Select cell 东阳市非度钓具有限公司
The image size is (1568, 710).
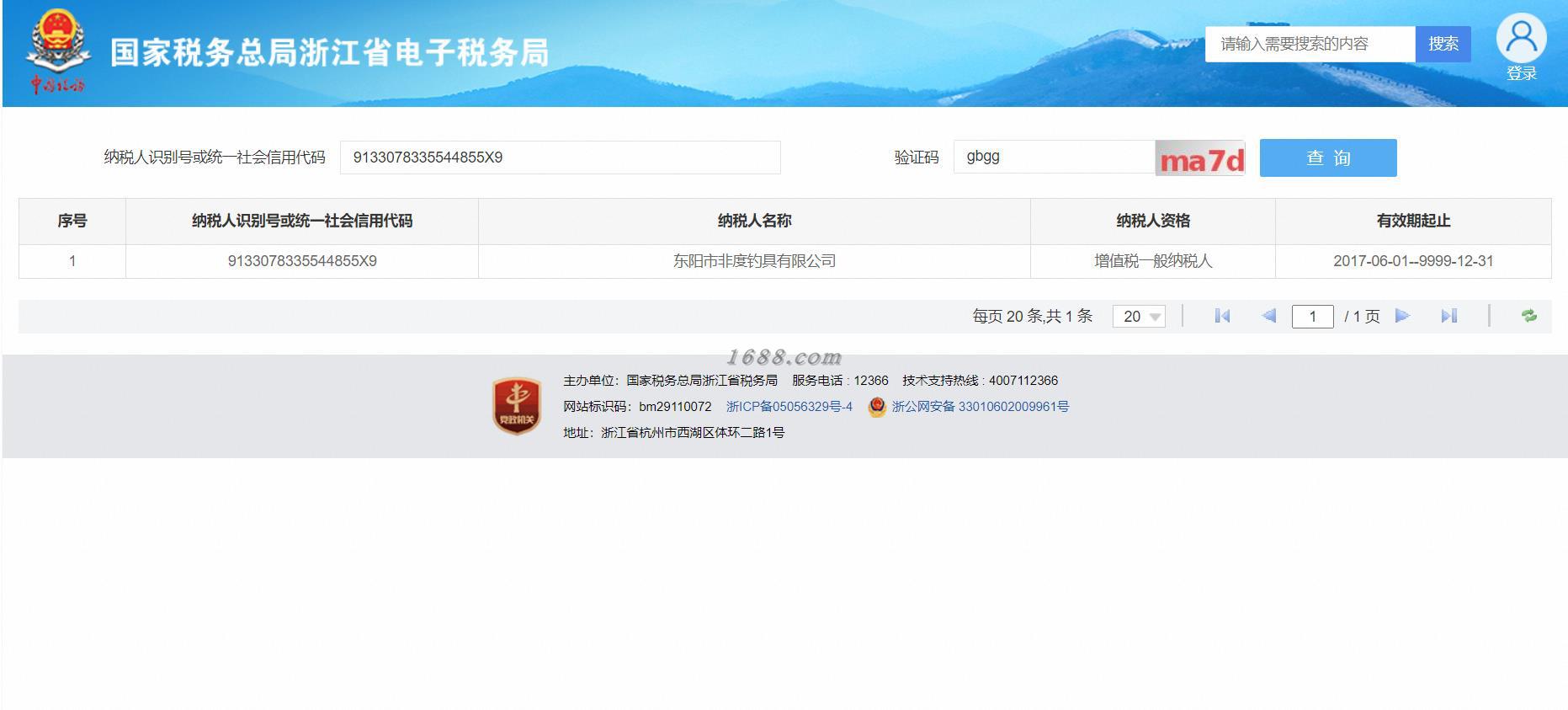754,261
